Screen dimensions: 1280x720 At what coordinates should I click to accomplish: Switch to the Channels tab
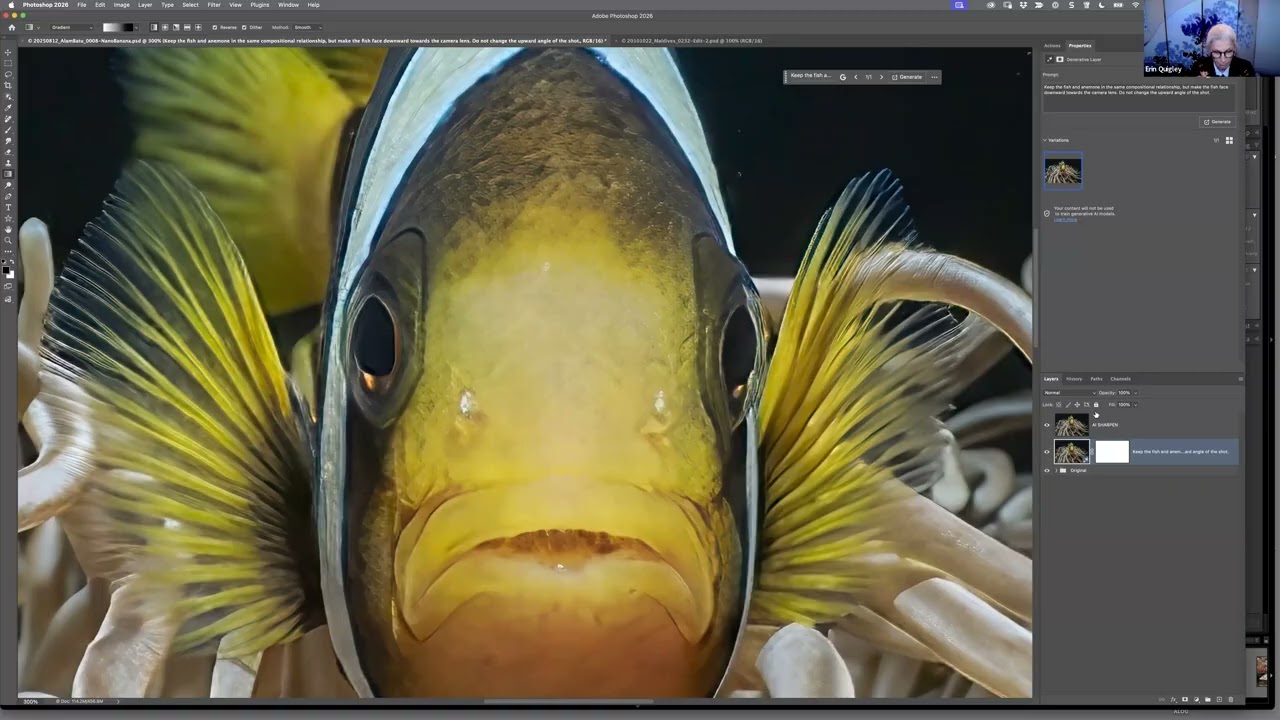1120,379
